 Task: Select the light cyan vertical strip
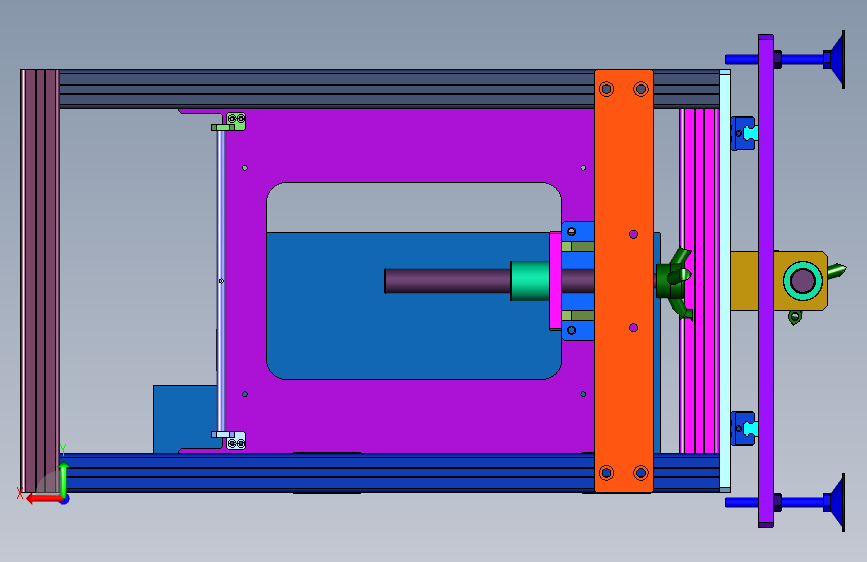pos(725,281)
